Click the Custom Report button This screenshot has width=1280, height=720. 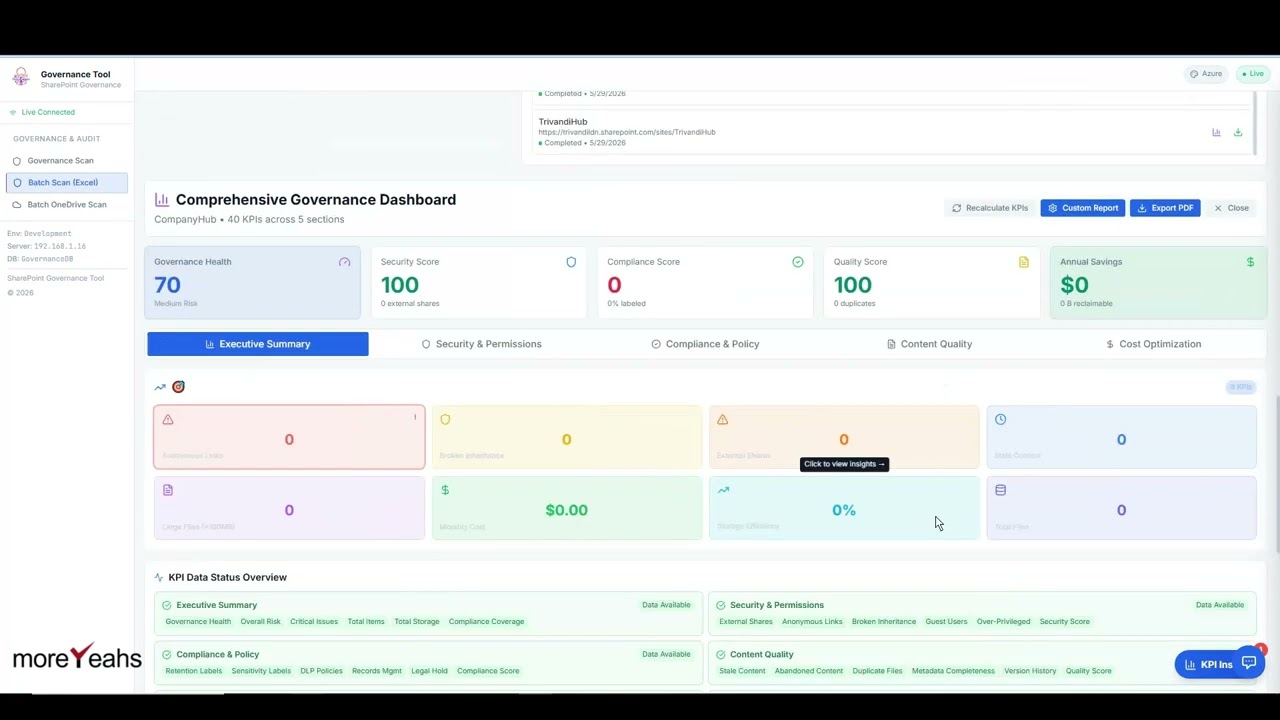(x=1083, y=208)
